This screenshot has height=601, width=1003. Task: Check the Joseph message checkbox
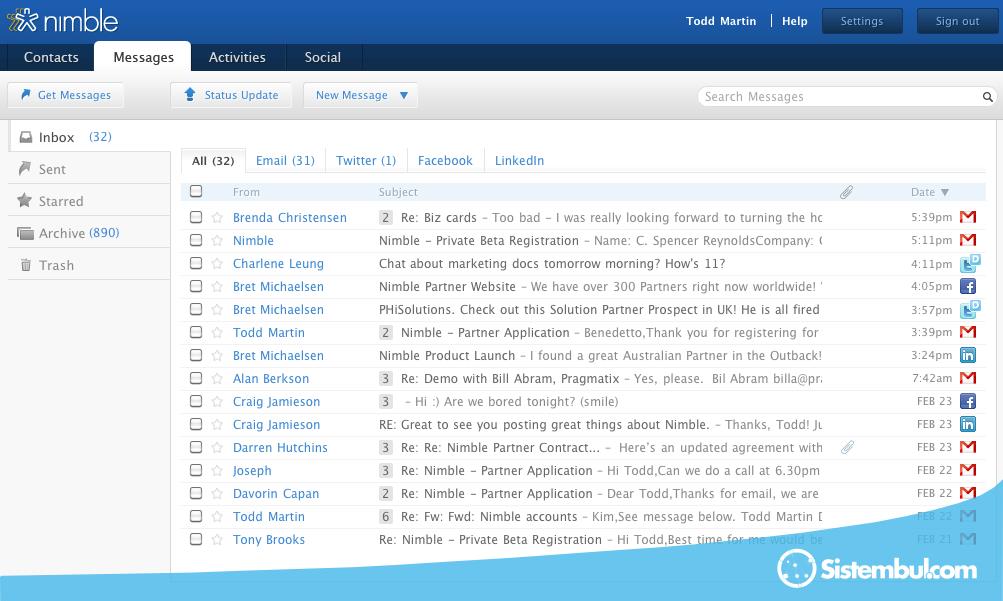click(196, 471)
